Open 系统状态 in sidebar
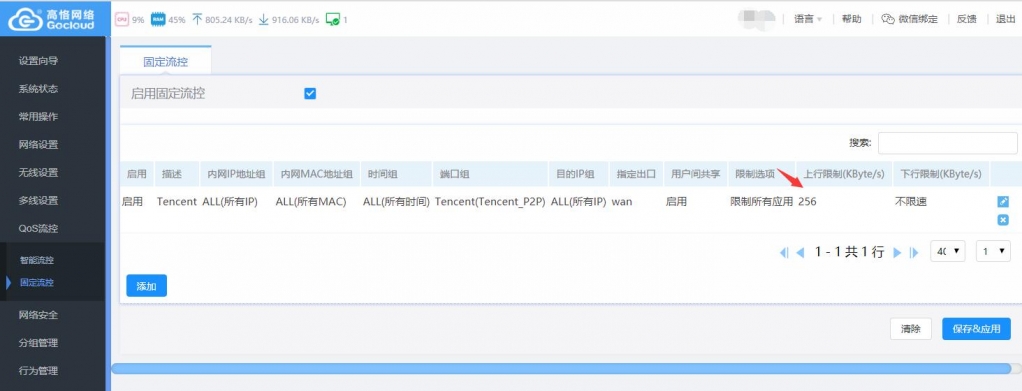The width and height of the screenshot is (1022, 391). [38, 89]
